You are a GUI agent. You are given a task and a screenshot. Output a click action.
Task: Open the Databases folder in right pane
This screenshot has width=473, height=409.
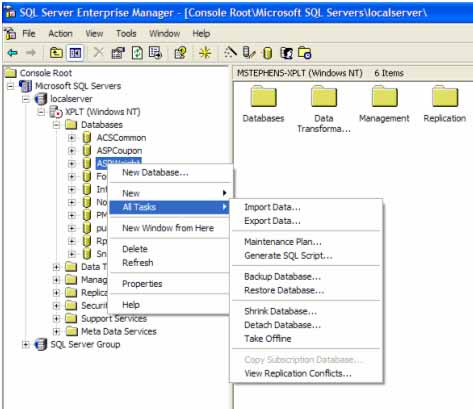click(263, 104)
